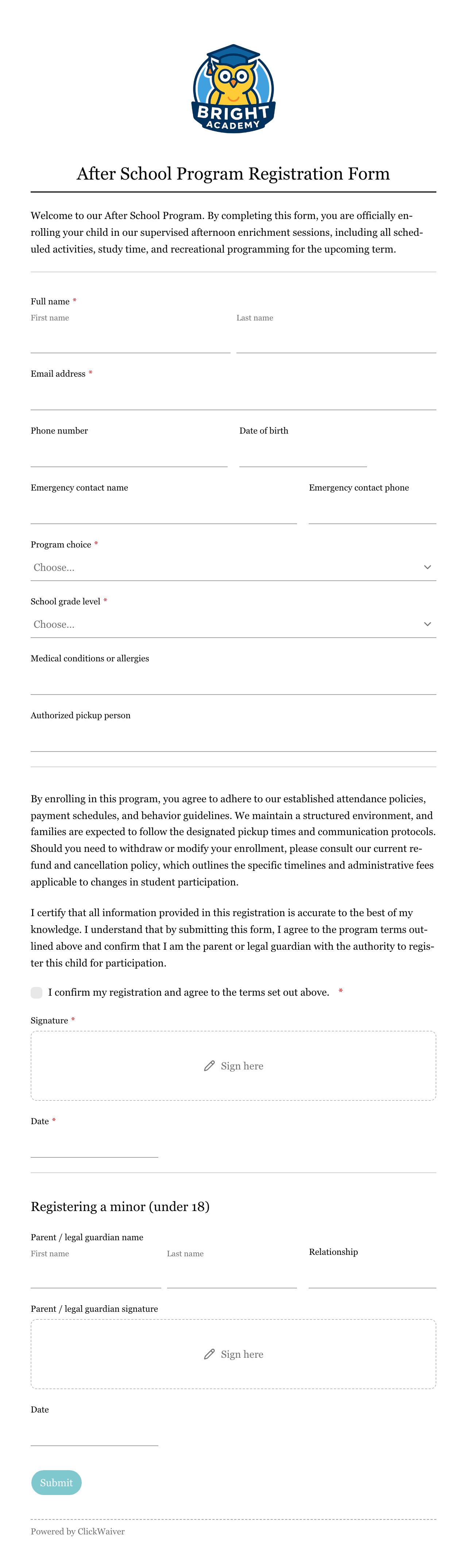Click the Bright Academy owl logo

click(233, 89)
